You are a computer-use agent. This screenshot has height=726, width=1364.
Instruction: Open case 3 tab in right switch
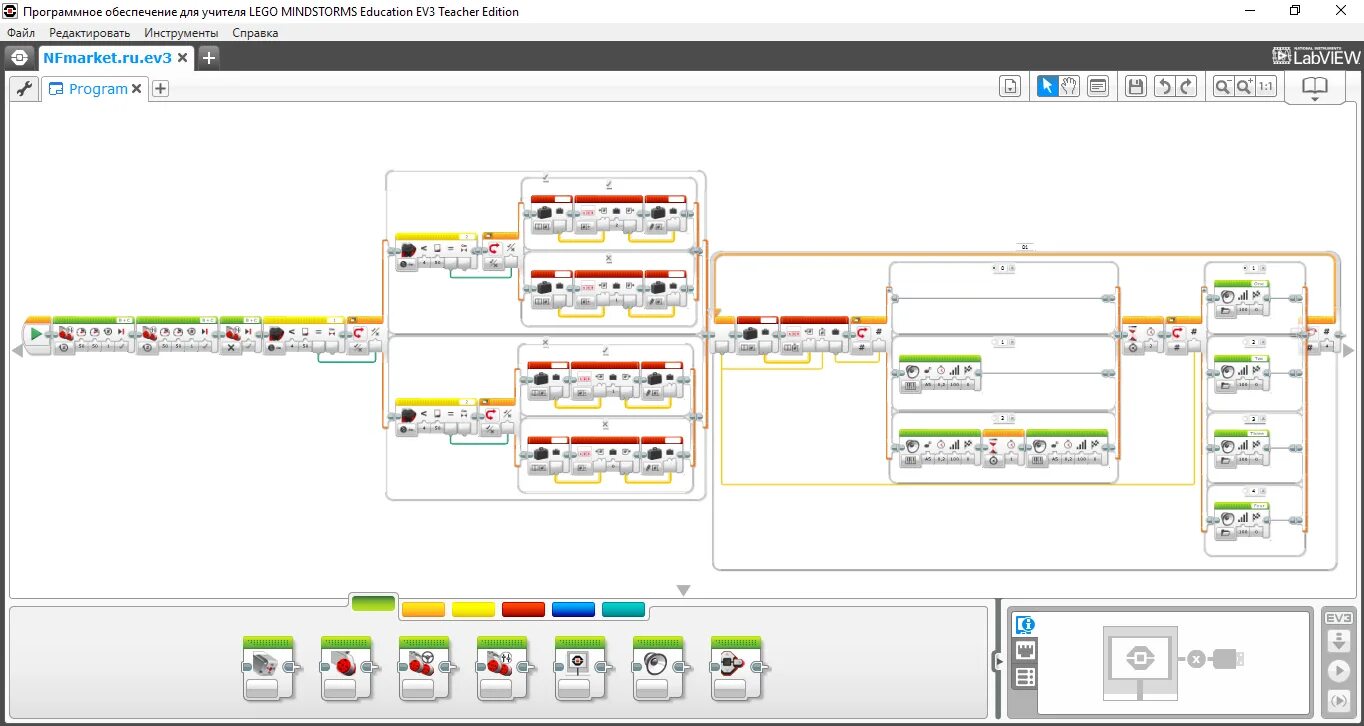pyautogui.click(x=1253, y=419)
